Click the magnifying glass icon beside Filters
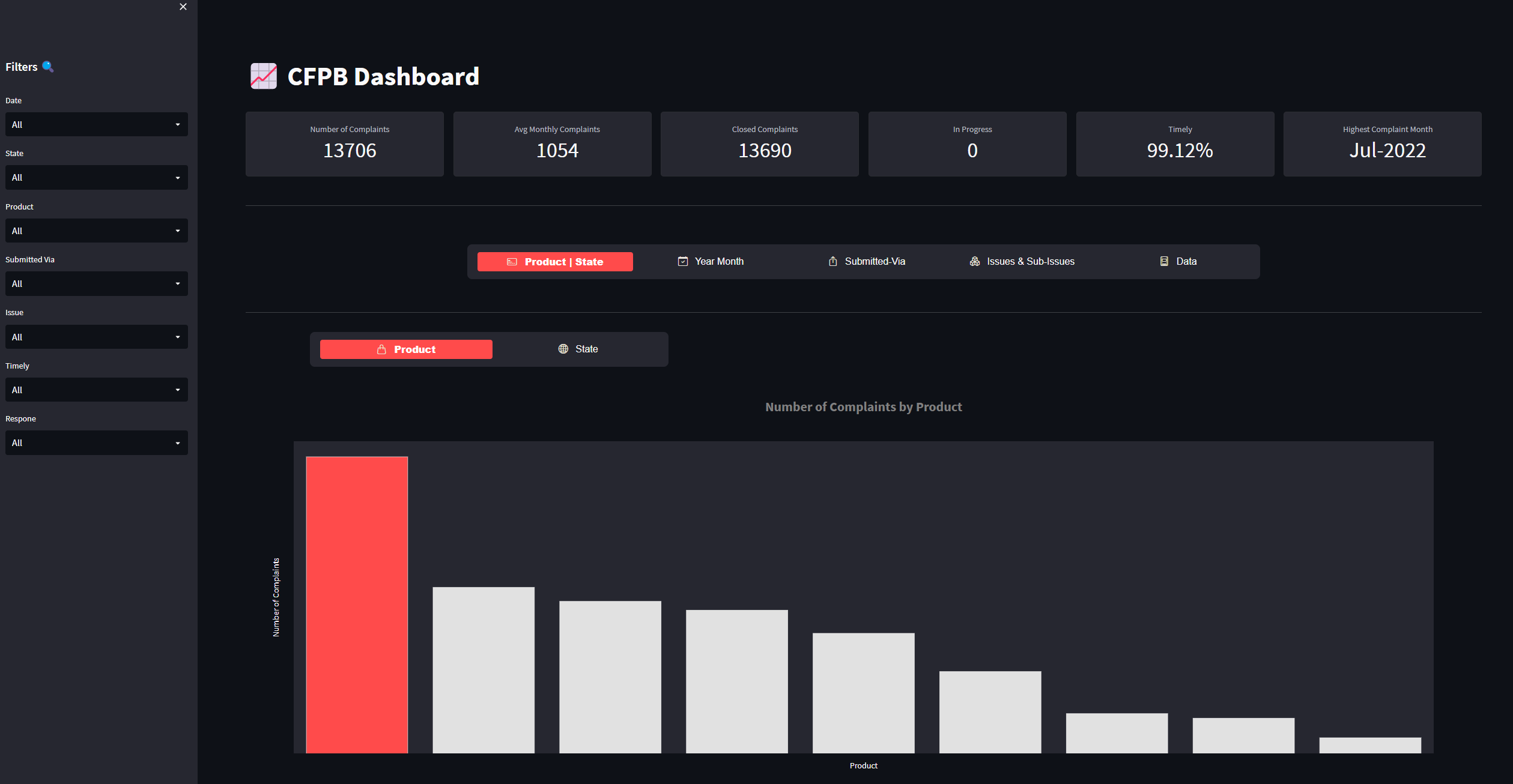The height and width of the screenshot is (784, 1513). 49,67
